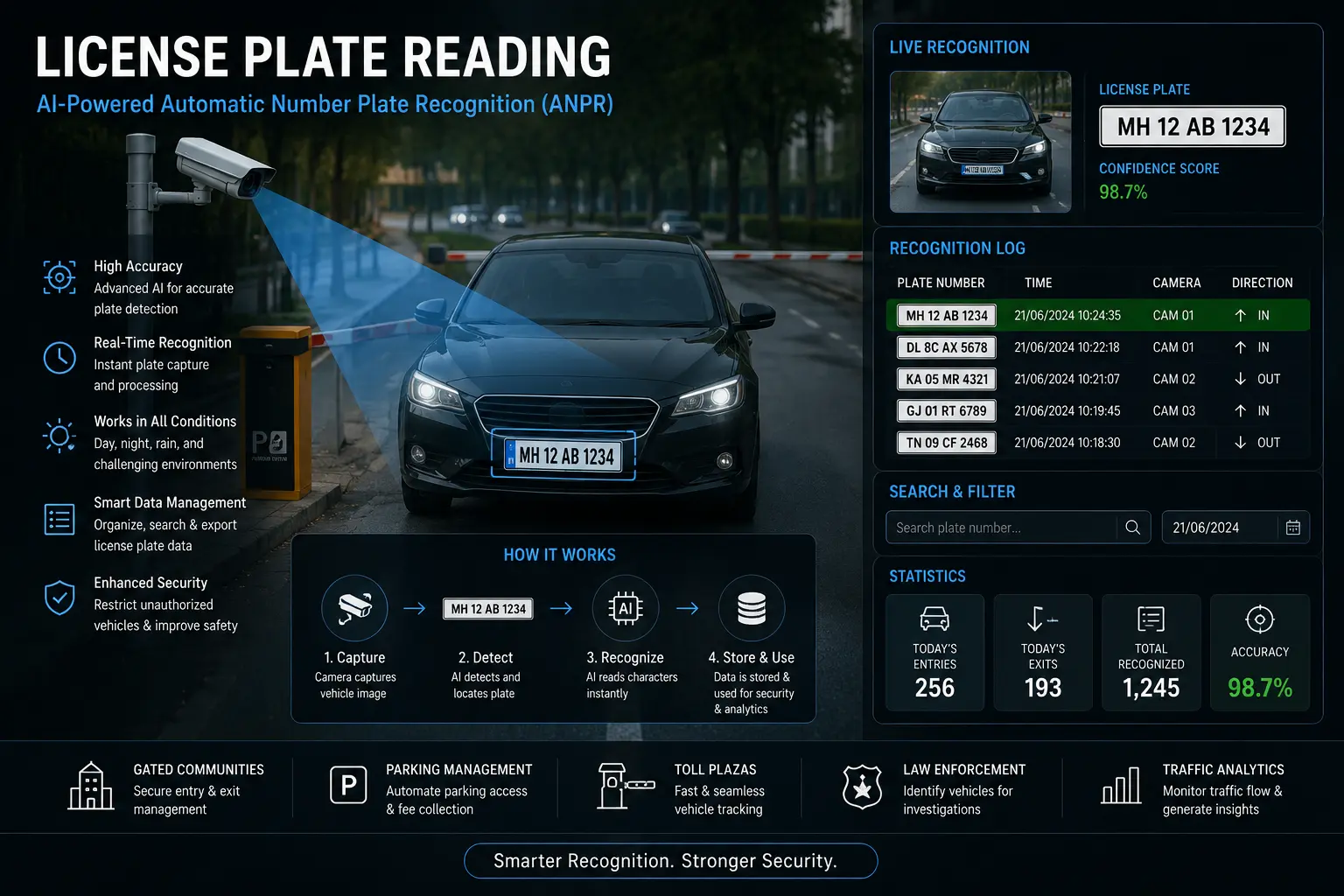Click timestamp 21/06/2024 10:22:18
The height and width of the screenshot is (896, 1344).
pyautogui.click(x=1067, y=347)
